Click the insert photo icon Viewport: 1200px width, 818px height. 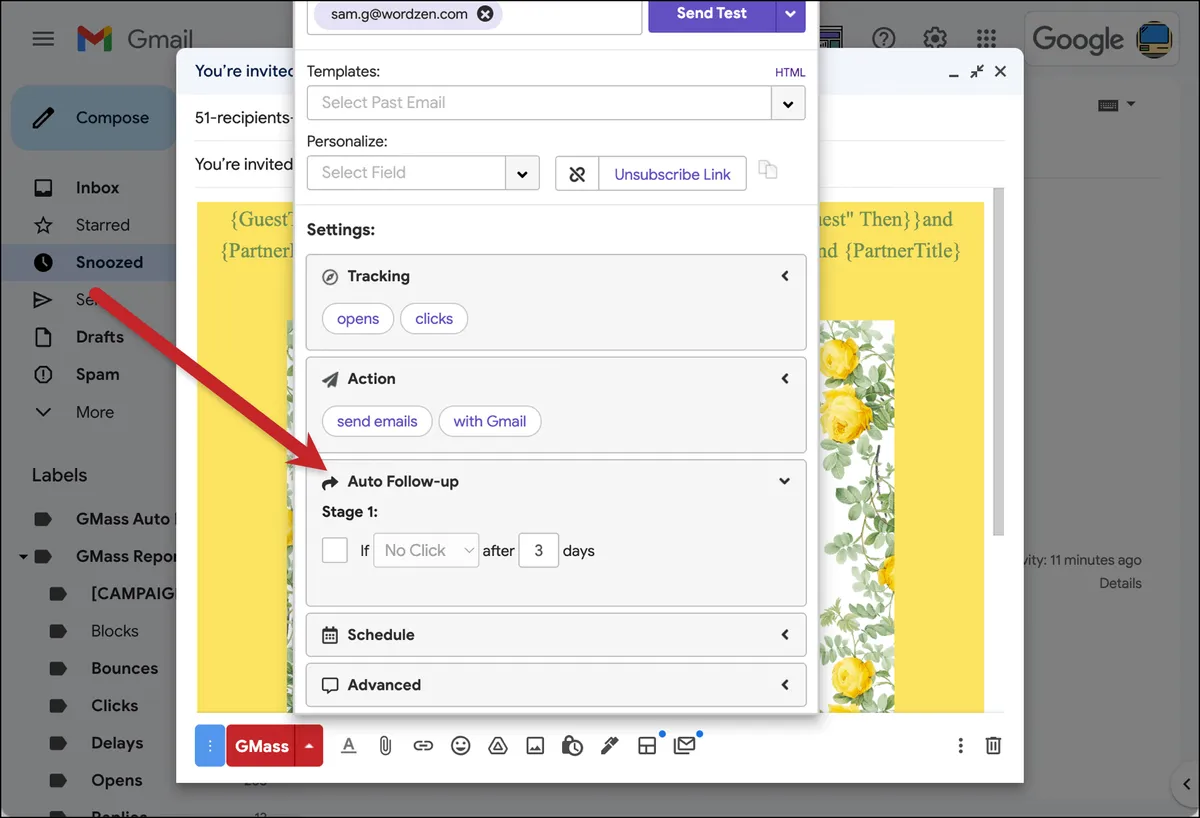(535, 745)
